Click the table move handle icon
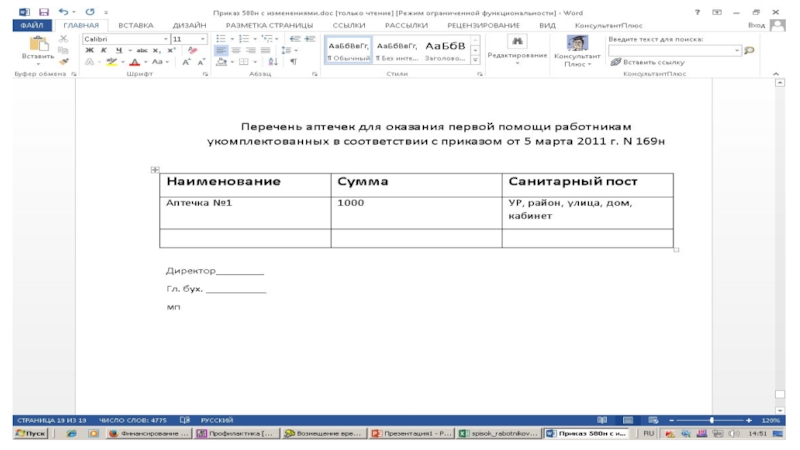 click(154, 171)
